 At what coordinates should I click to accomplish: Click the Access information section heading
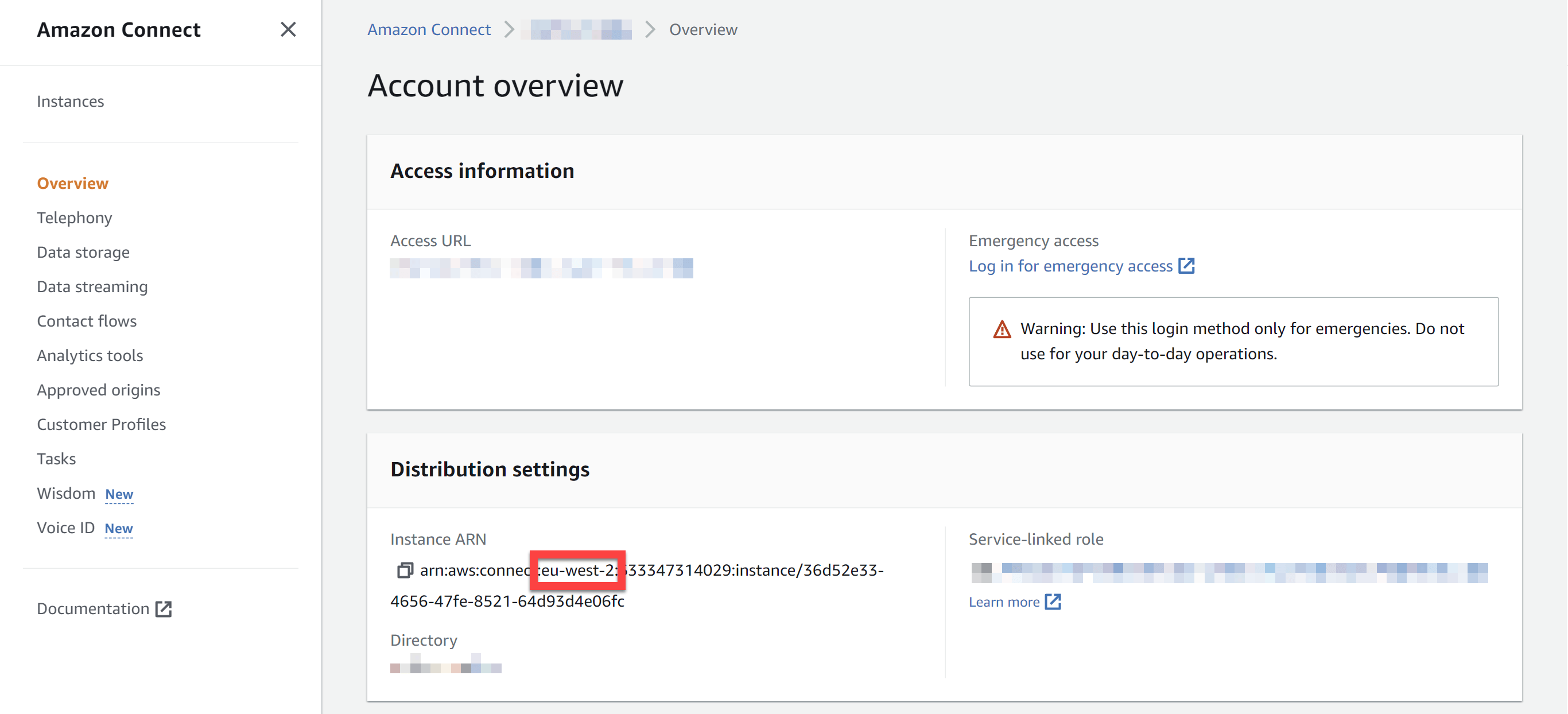(x=482, y=171)
